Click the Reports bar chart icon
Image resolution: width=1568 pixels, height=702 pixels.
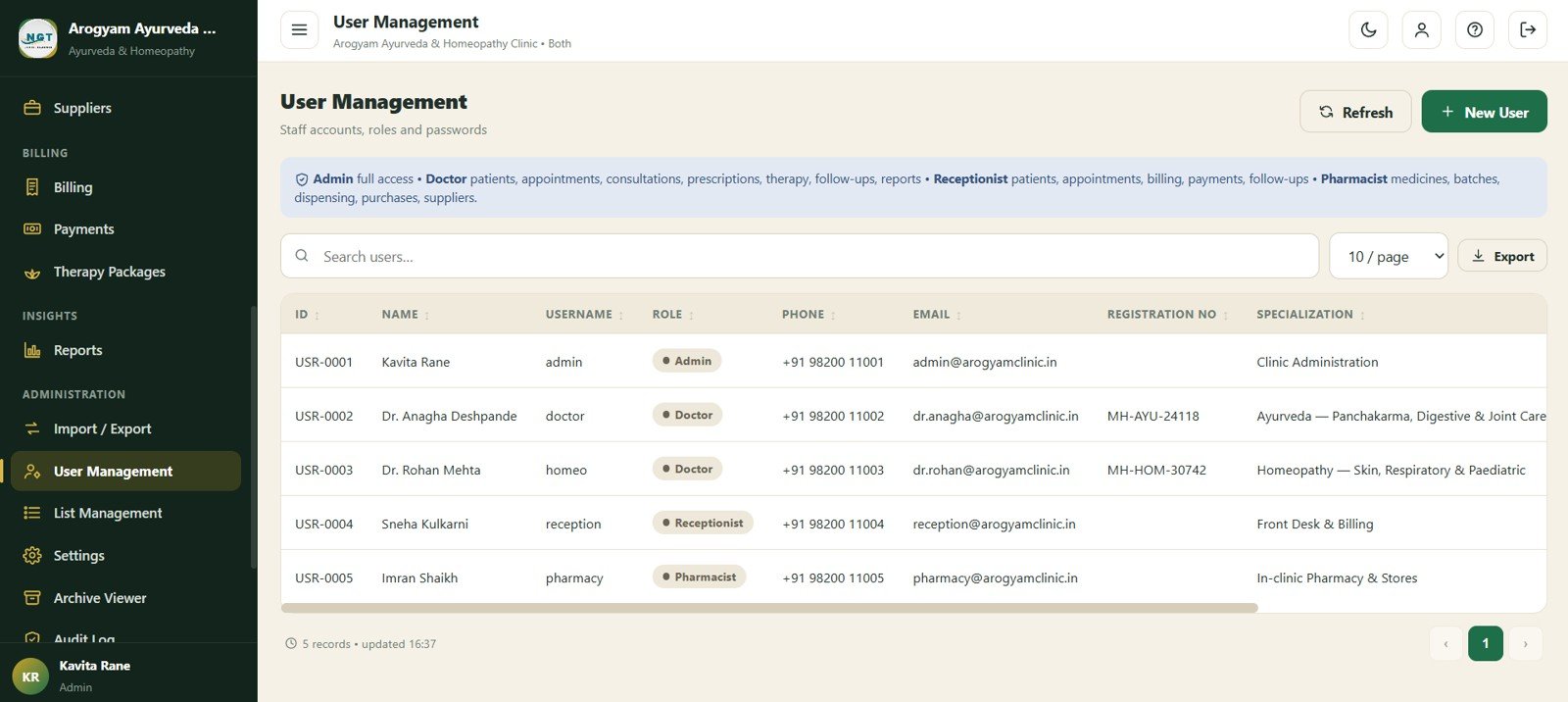[32, 350]
